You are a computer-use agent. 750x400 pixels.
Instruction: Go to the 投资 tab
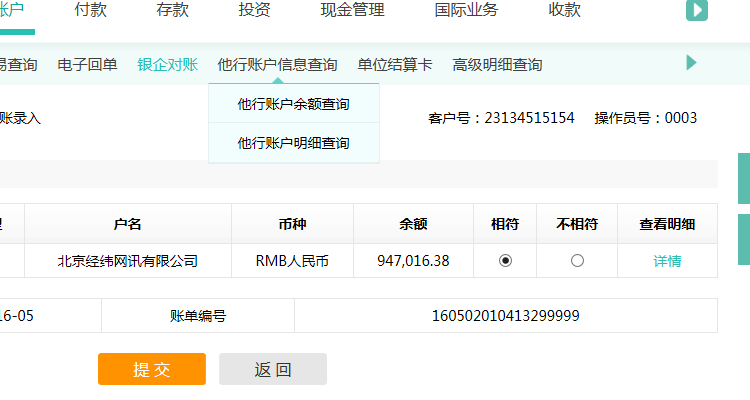coord(254,10)
